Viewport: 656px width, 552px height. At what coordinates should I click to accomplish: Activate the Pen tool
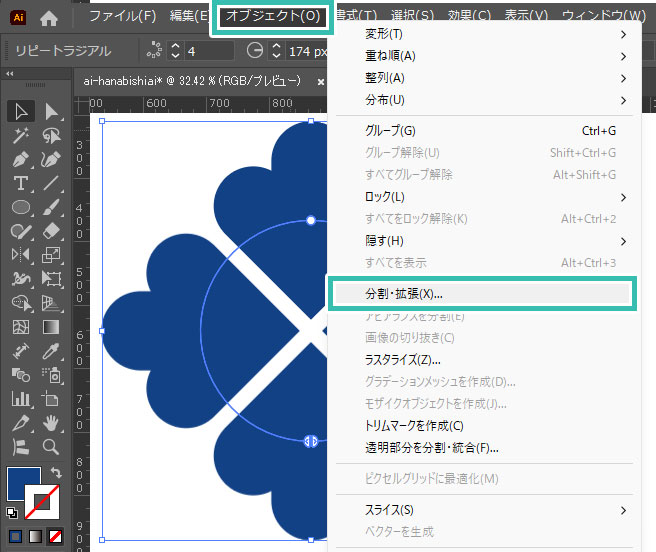point(20,160)
